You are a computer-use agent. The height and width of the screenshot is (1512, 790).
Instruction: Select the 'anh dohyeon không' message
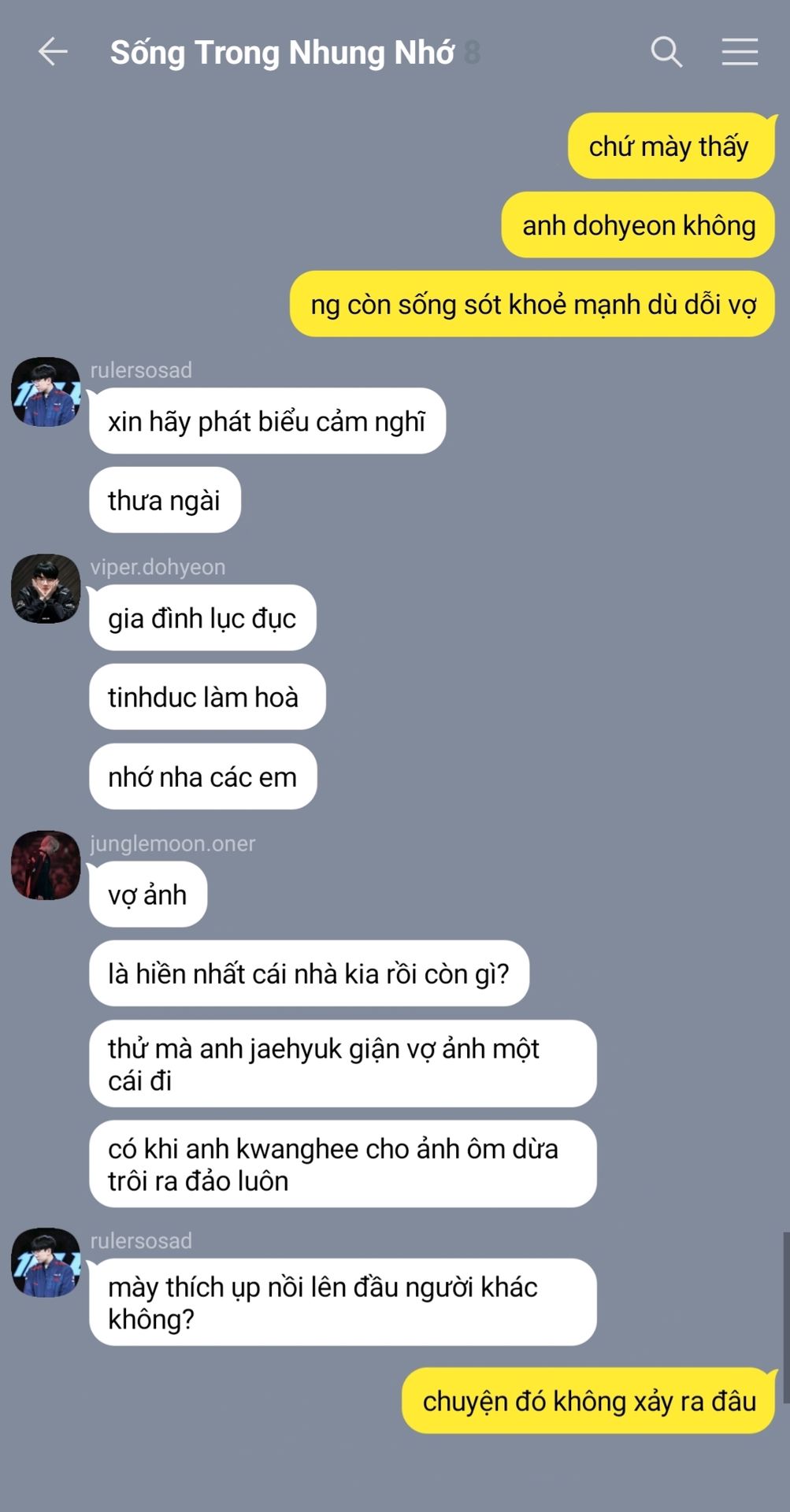[x=638, y=225]
